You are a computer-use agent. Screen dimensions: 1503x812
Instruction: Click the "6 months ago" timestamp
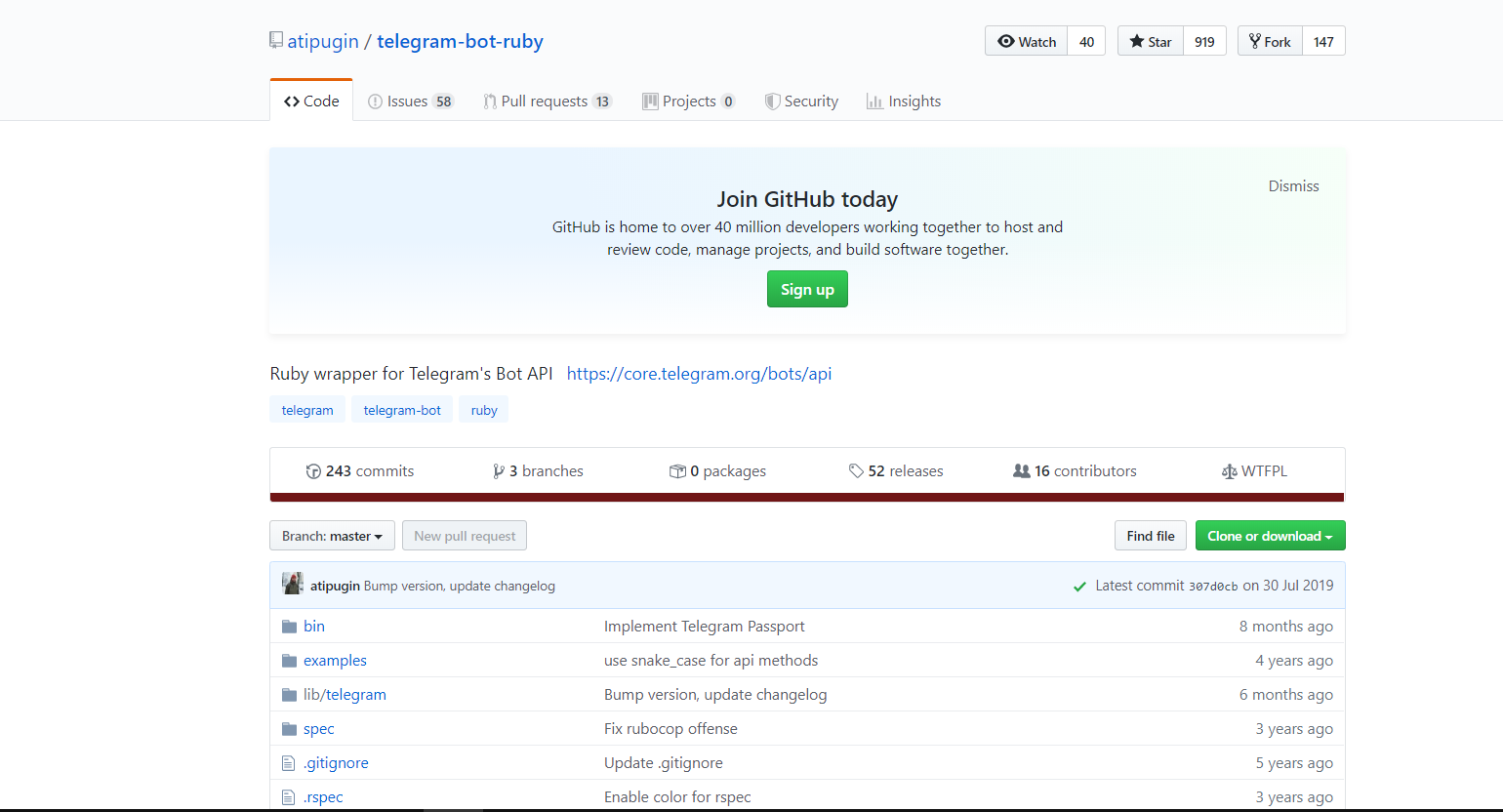tap(1286, 695)
